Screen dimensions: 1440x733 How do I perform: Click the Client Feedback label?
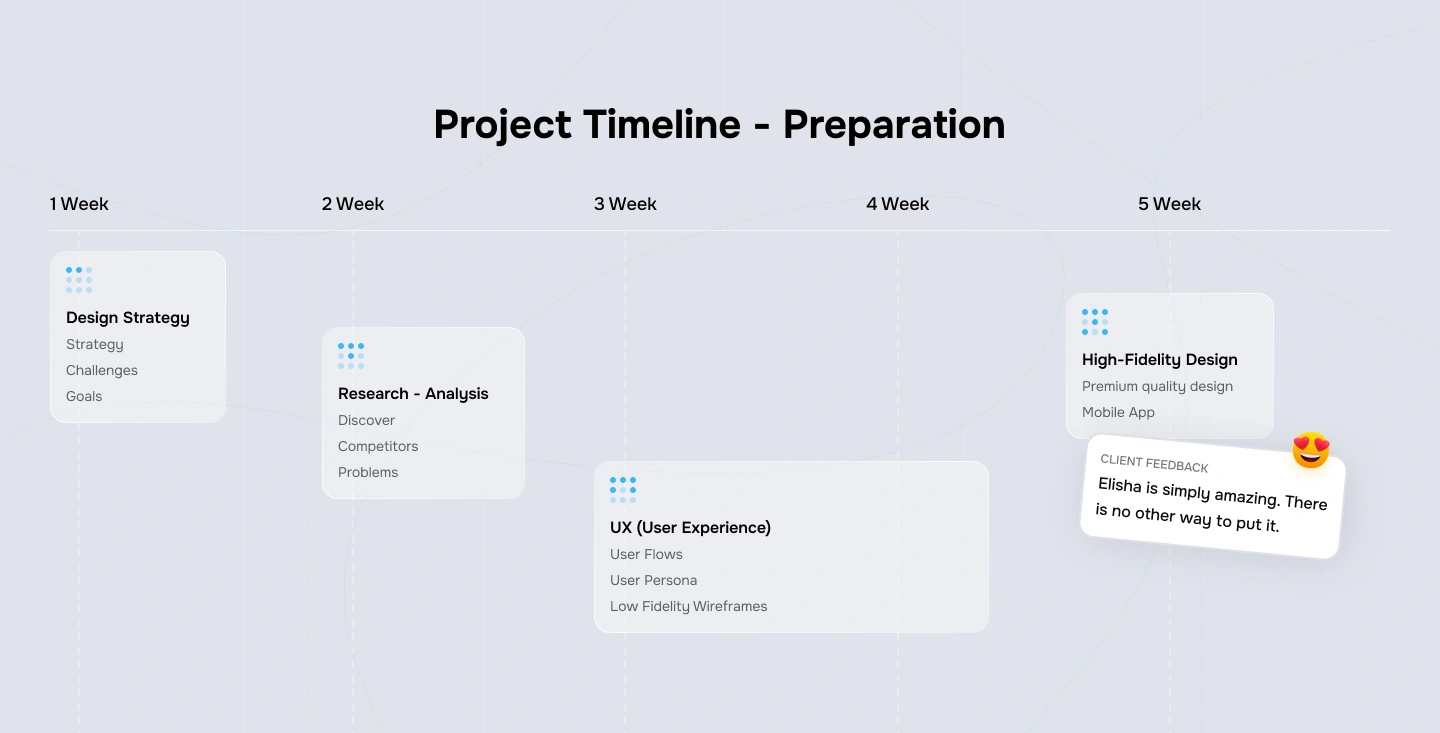[x=1154, y=463]
